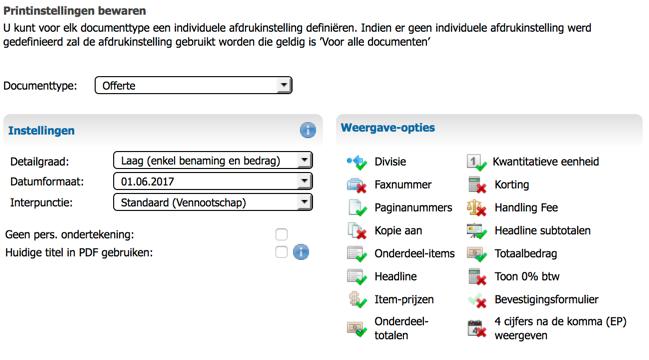Click the Instellingen info icon
This screenshot has height=360, width=649.
308,130
